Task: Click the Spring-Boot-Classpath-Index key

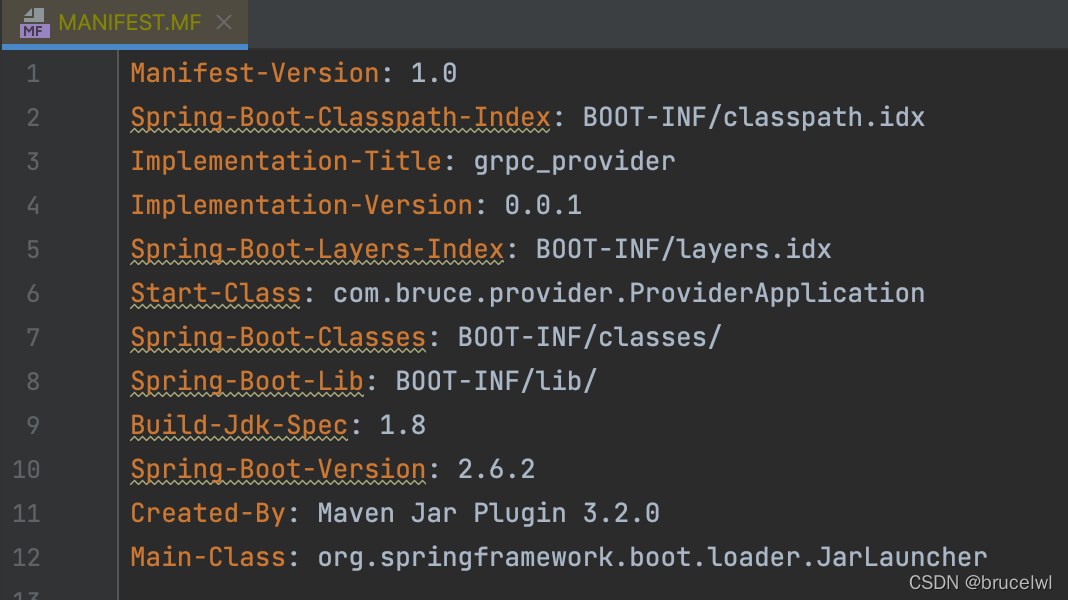Action: click(341, 117)
